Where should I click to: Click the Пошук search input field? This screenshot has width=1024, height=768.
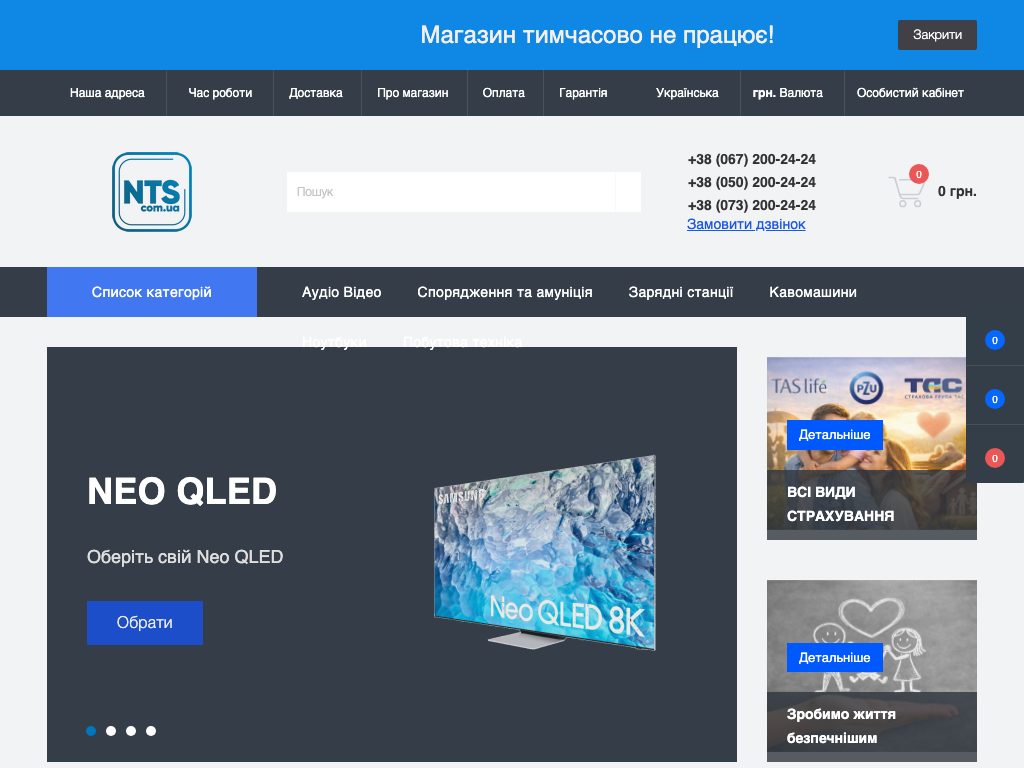click(451, 192)
